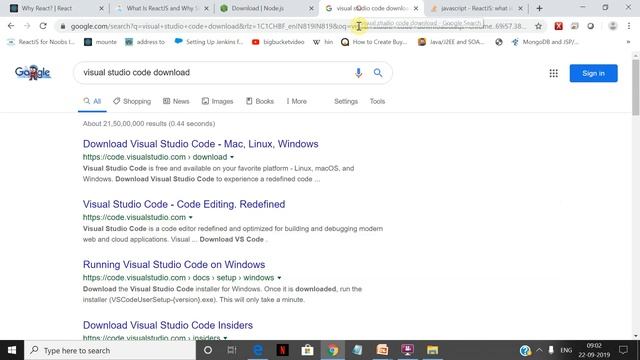The height and width of the screenshot is (360, 640).
Task: Open the Chrome three-dot menu
Action: click(x=629, y=26)
